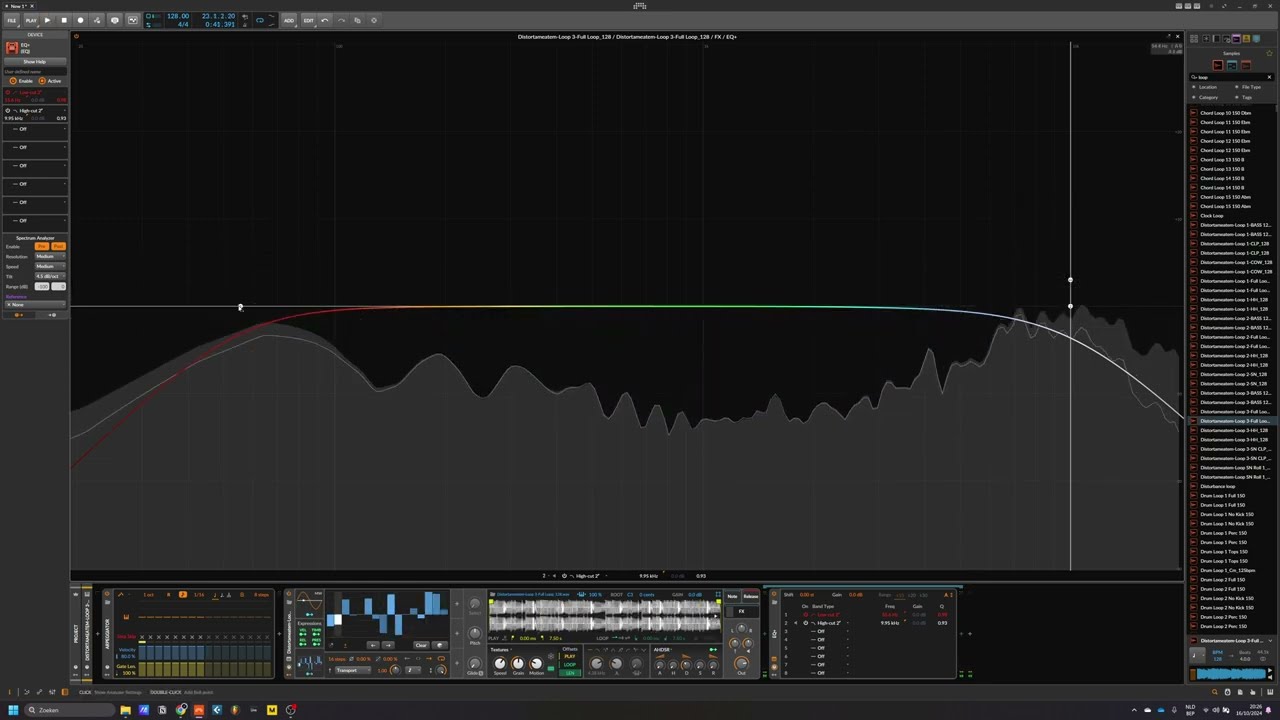Image resolution: width=1280 pixels, height=720 pixels.
Task: Clear the browser search field with X
Action: coord(1269,77)
